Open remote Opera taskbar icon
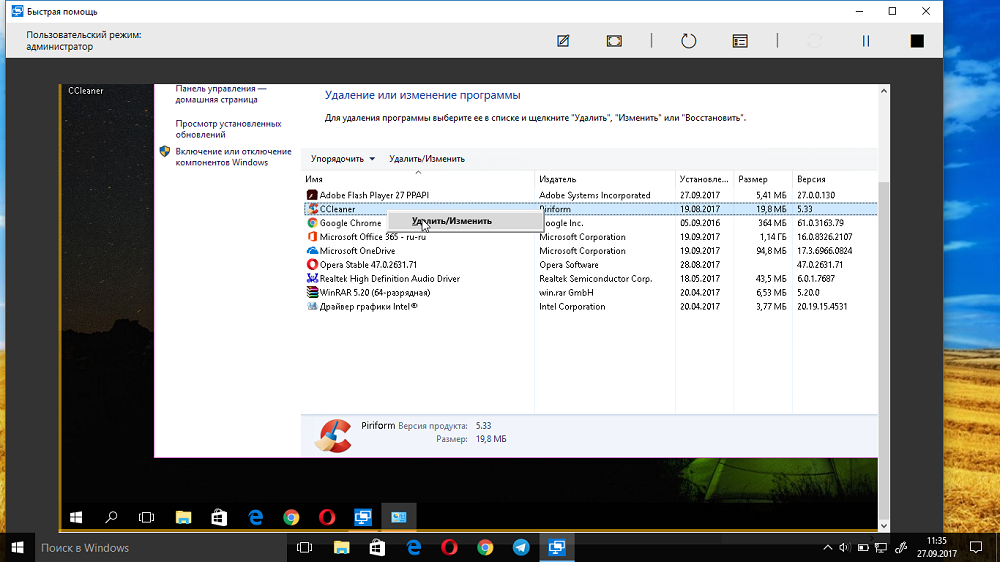 [x=327, y=517]
